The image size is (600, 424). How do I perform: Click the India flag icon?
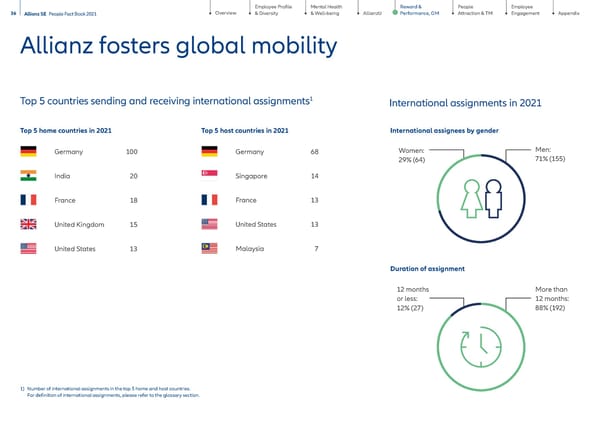[28, 176]
